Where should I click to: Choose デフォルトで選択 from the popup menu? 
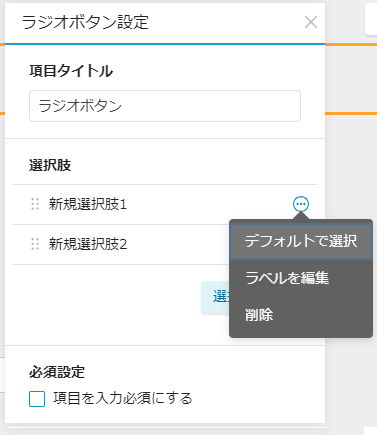(x=301, y=241)
